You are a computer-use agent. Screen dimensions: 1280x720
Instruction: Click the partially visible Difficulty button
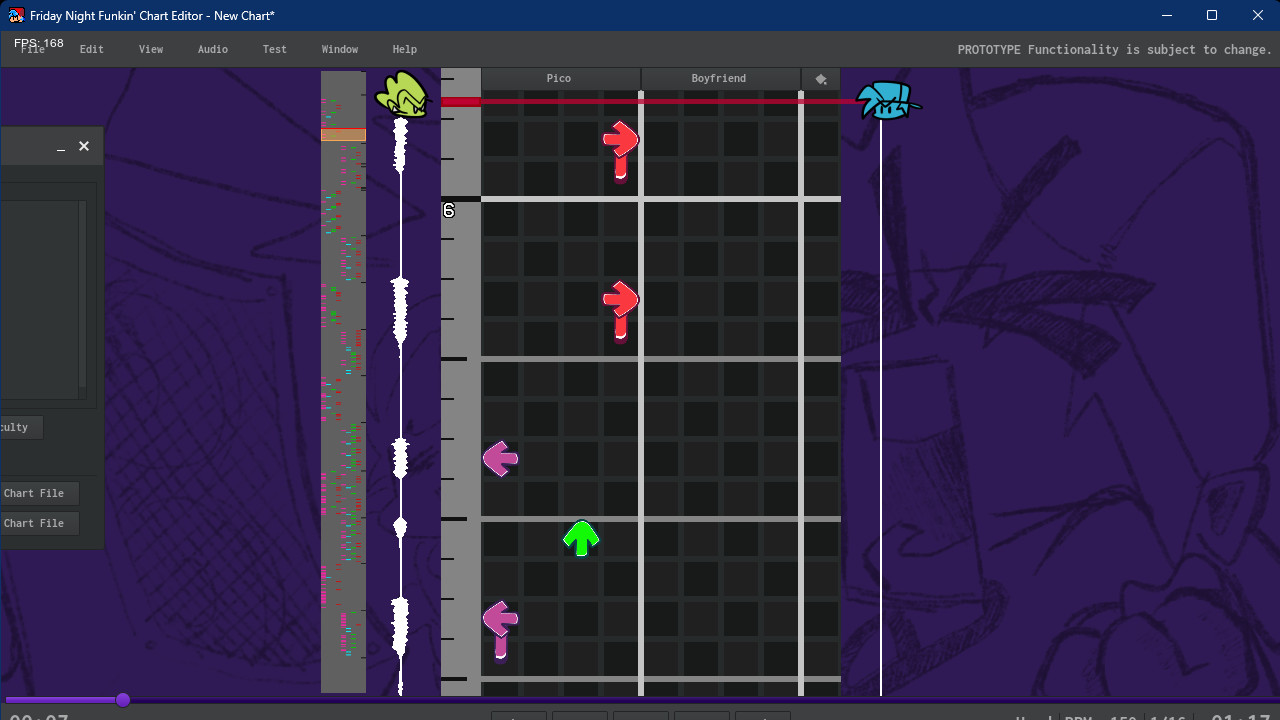click(20, 427)
